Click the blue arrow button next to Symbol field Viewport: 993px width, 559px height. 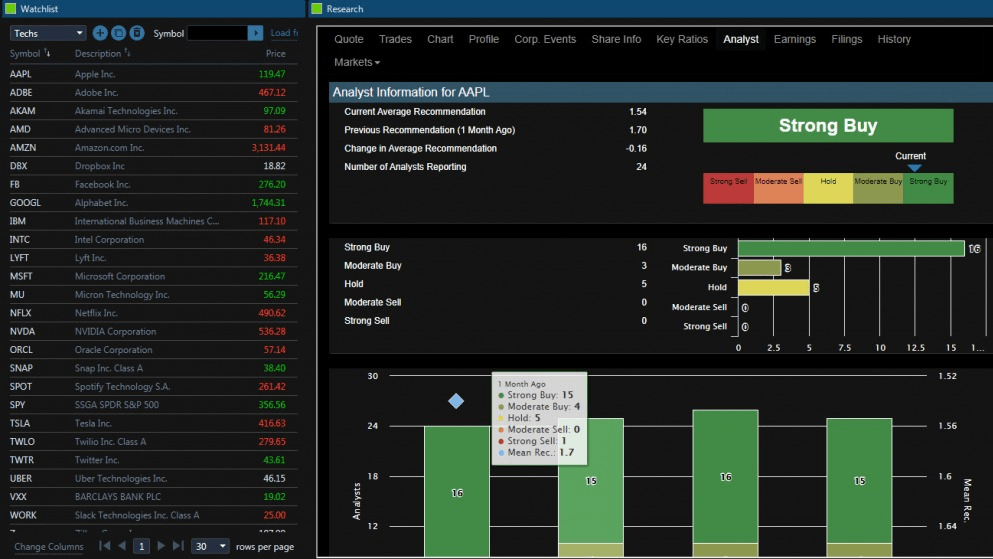(x=255, y=33)
